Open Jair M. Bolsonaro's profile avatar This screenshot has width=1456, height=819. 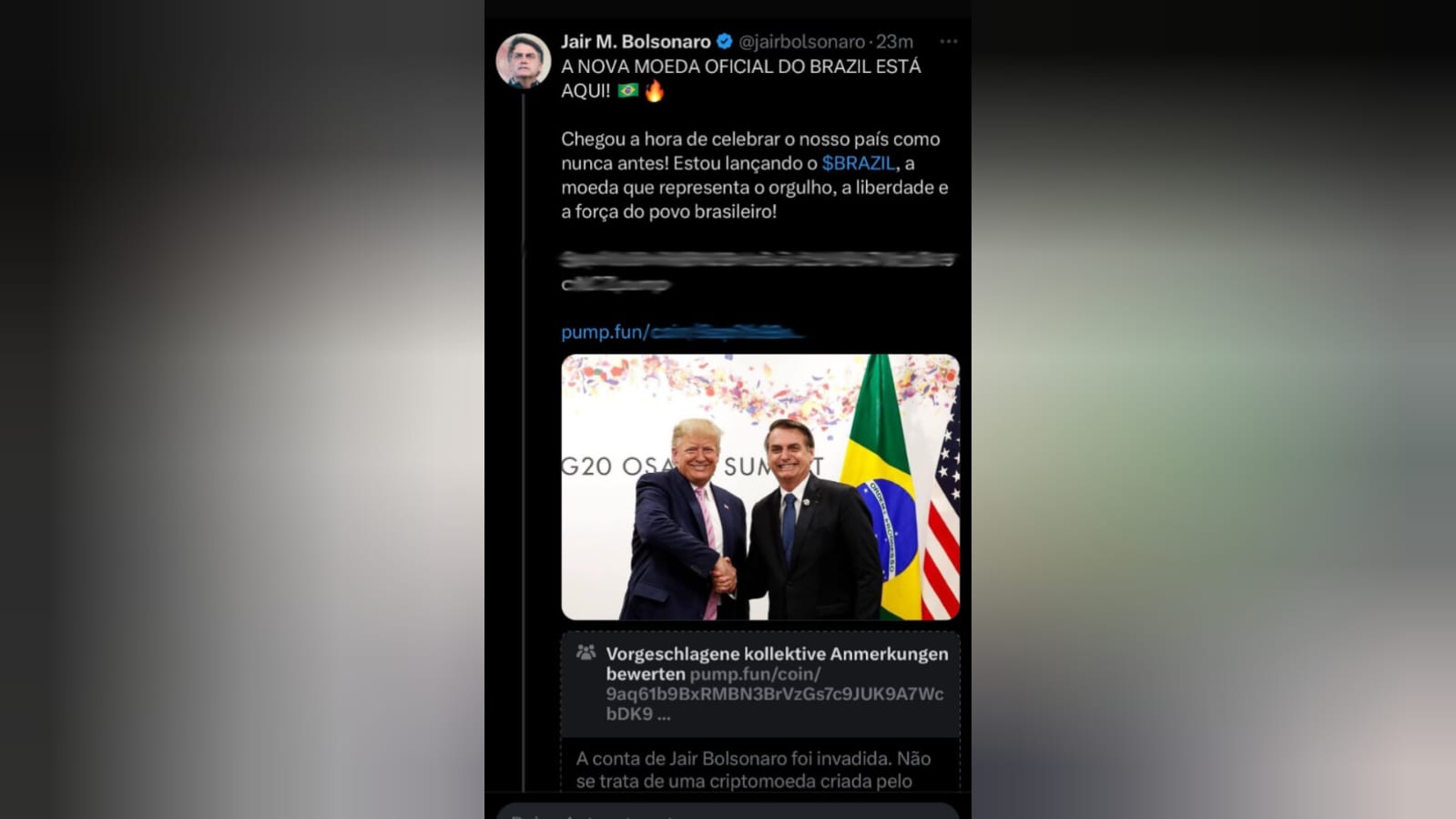pyautogui.click(x=523, y=61)
